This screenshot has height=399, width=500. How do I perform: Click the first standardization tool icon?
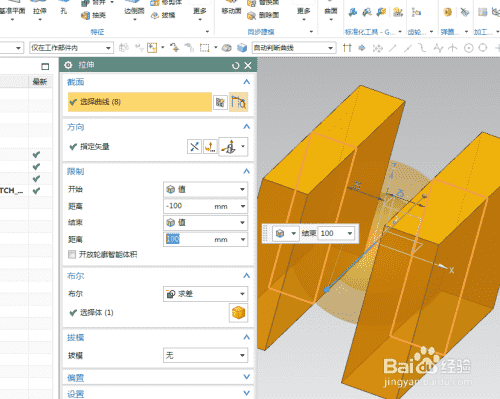pyautogui.click(x=353, y=12)
